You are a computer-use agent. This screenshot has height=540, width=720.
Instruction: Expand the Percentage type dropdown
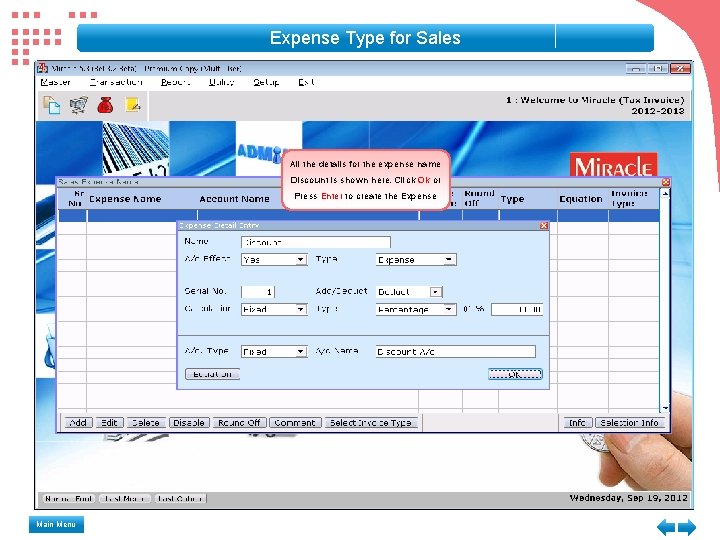point(449,309)
